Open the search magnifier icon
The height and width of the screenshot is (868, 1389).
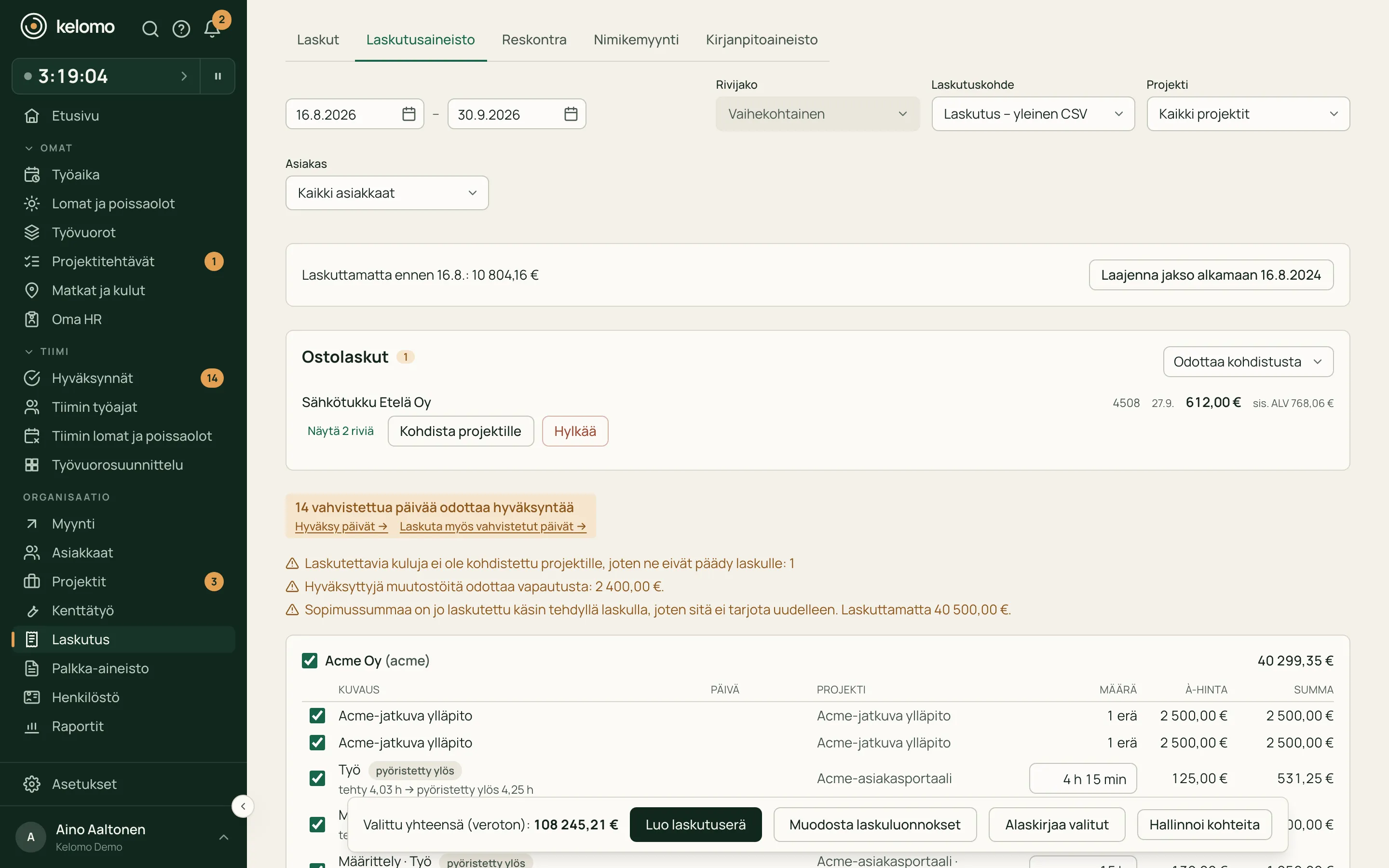tap(150, 29)
